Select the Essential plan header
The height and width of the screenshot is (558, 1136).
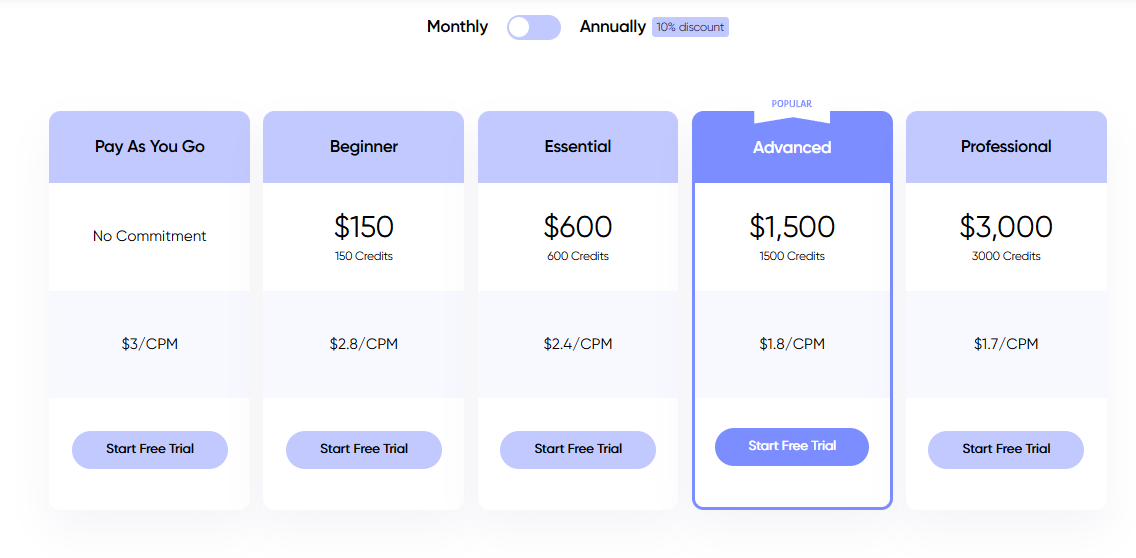coord(578,146)
